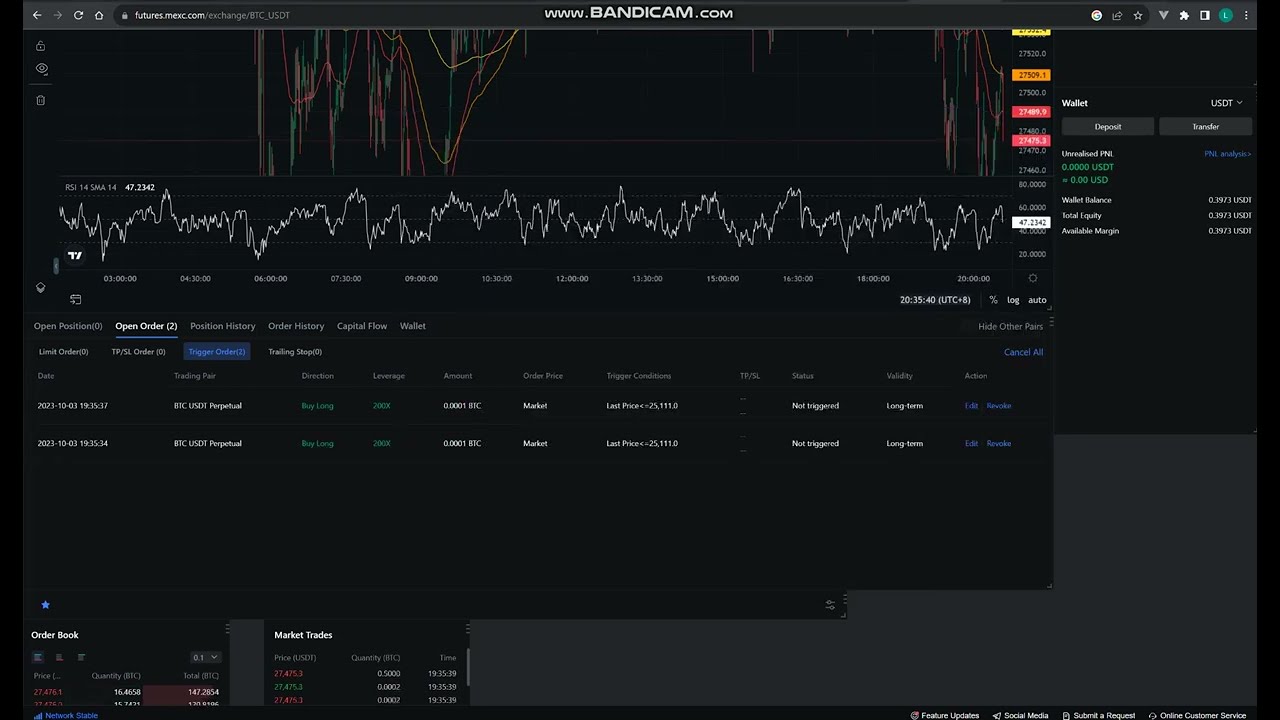Revoke the order dated 19:35:37
1280x720 pixels.
coord(999,406)
